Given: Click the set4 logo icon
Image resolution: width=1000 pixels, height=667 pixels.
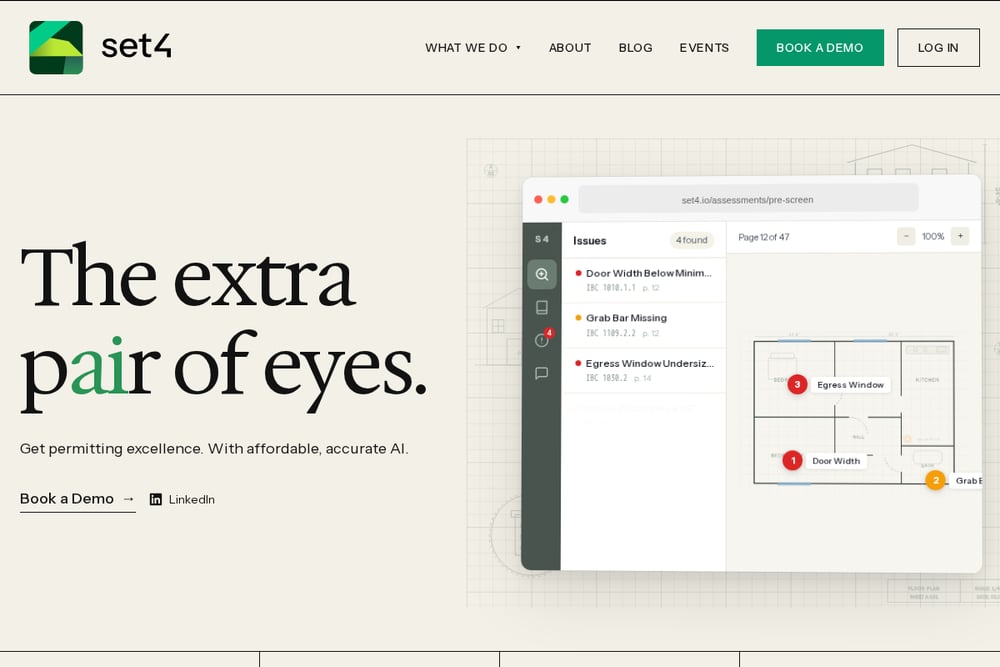Looking at the screenshot, I should (x=56, y=48).
